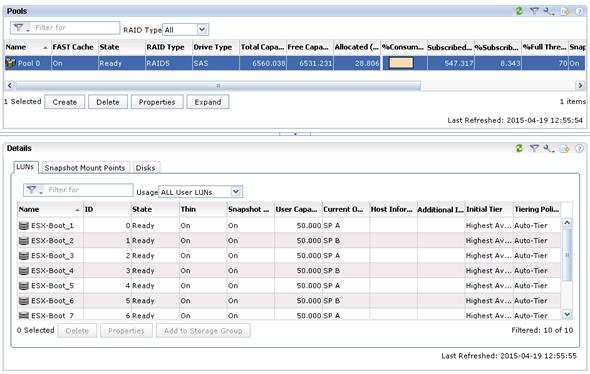Viewport: 590px width, 374px height.
Task: Click LUN list scroll-down arrow
Action: (567, 314)
